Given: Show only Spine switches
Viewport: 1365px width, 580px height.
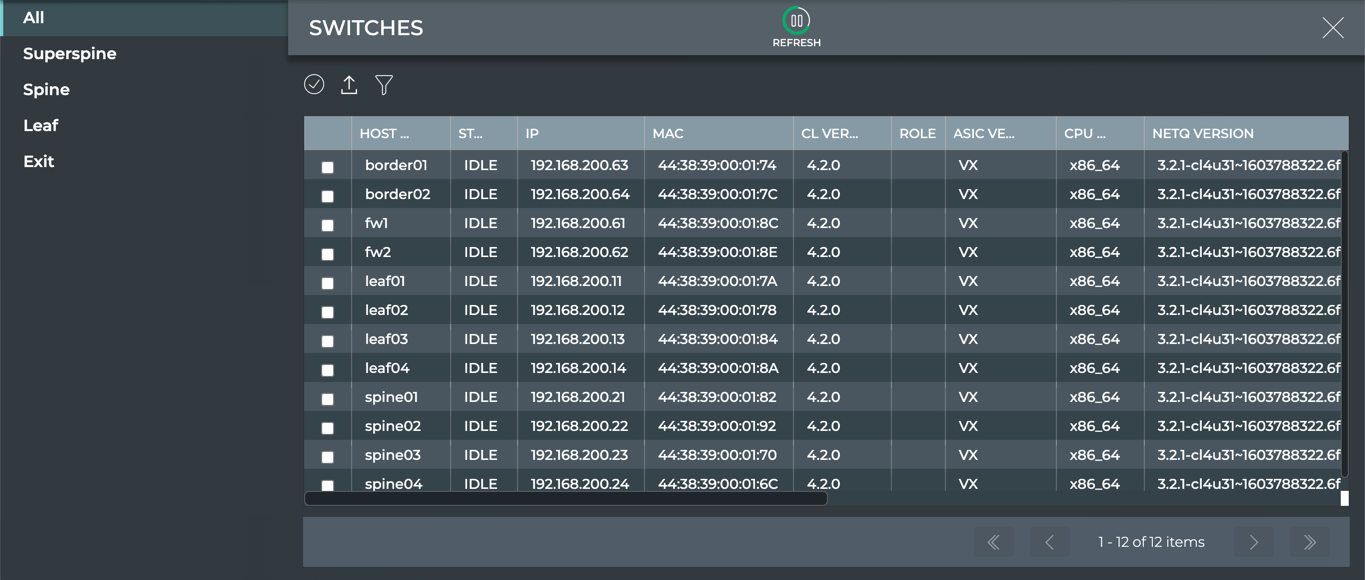Looking at the screenshot, I should [46, 90].
